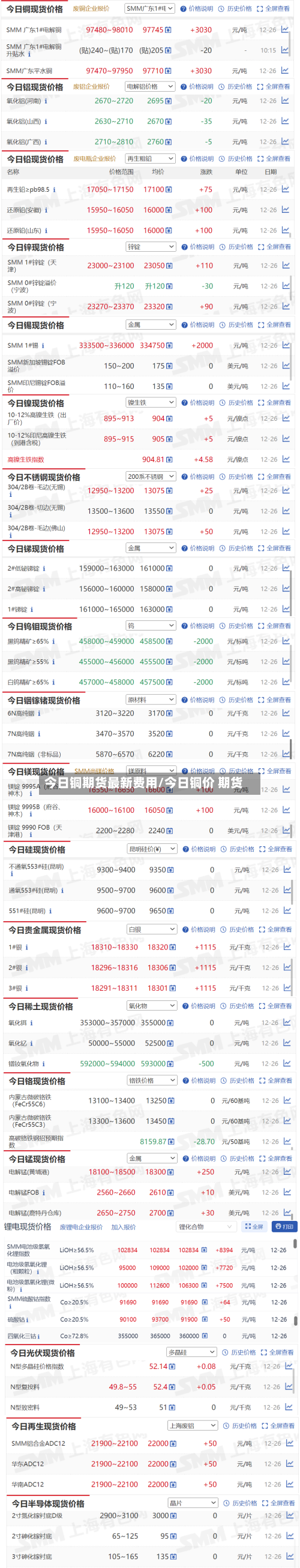The image size is (300, 1568).
Task: Click info icon beside 四氧化三钴
Action: click(x=38, y=1336)
